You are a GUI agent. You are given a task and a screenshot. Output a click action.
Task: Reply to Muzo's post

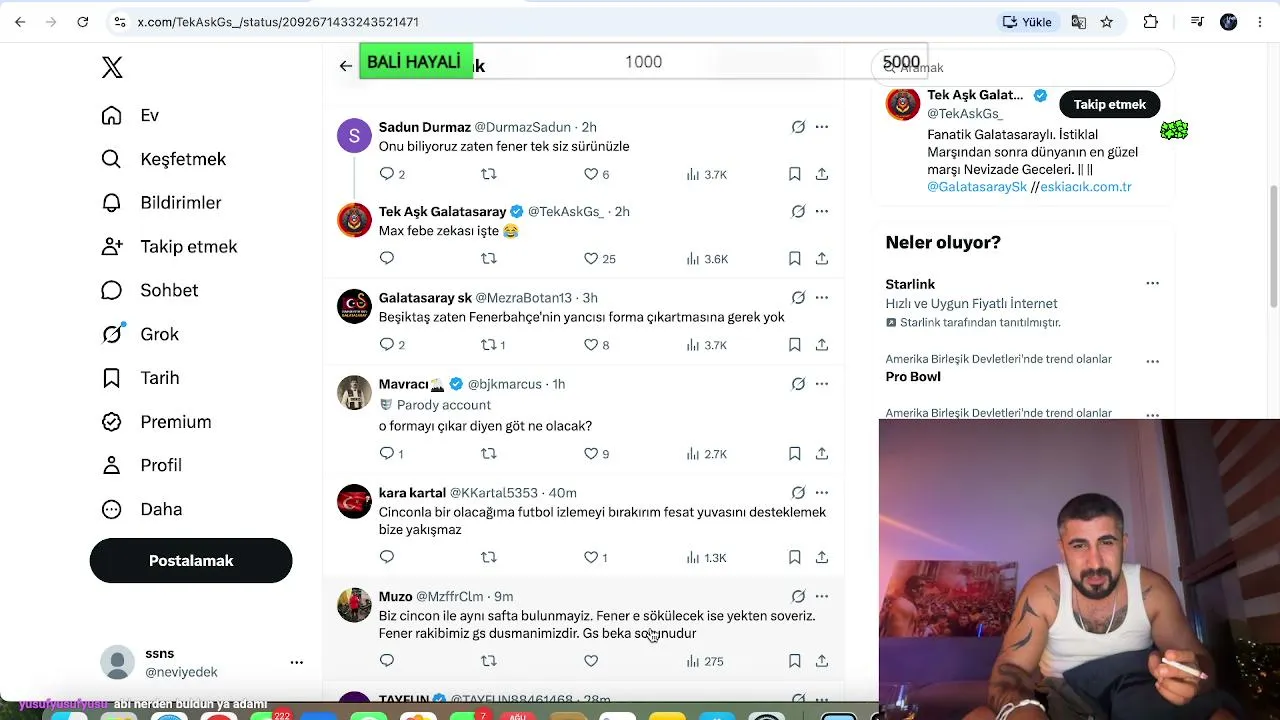pyautogui.click(x=387, y=661)
